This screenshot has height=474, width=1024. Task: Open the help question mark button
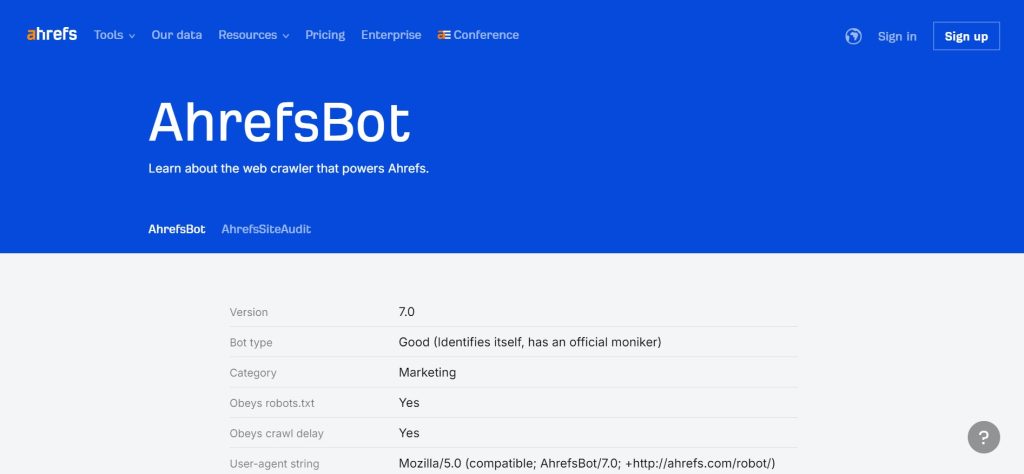point(983,437)
